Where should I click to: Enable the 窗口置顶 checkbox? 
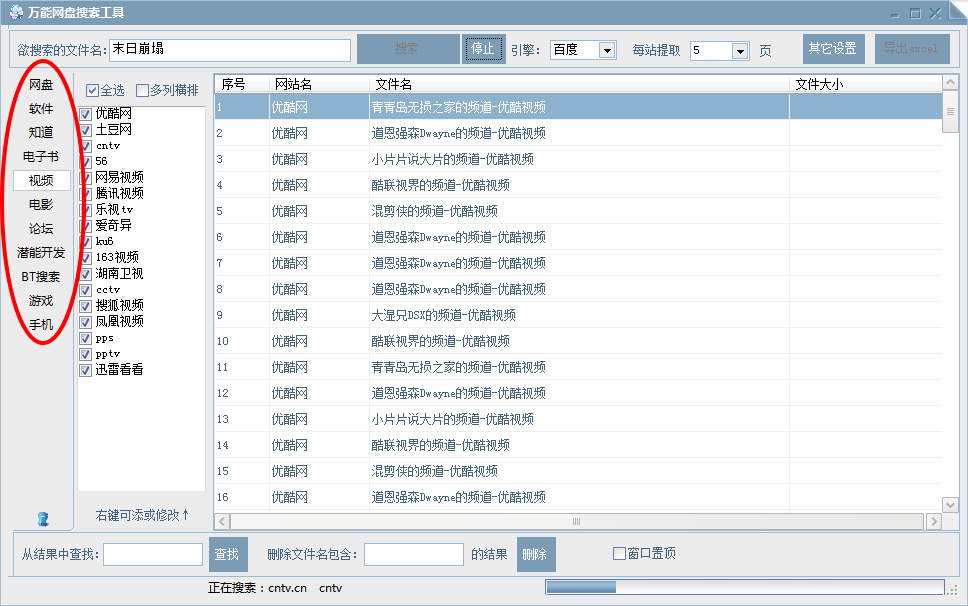click(619, 554)
